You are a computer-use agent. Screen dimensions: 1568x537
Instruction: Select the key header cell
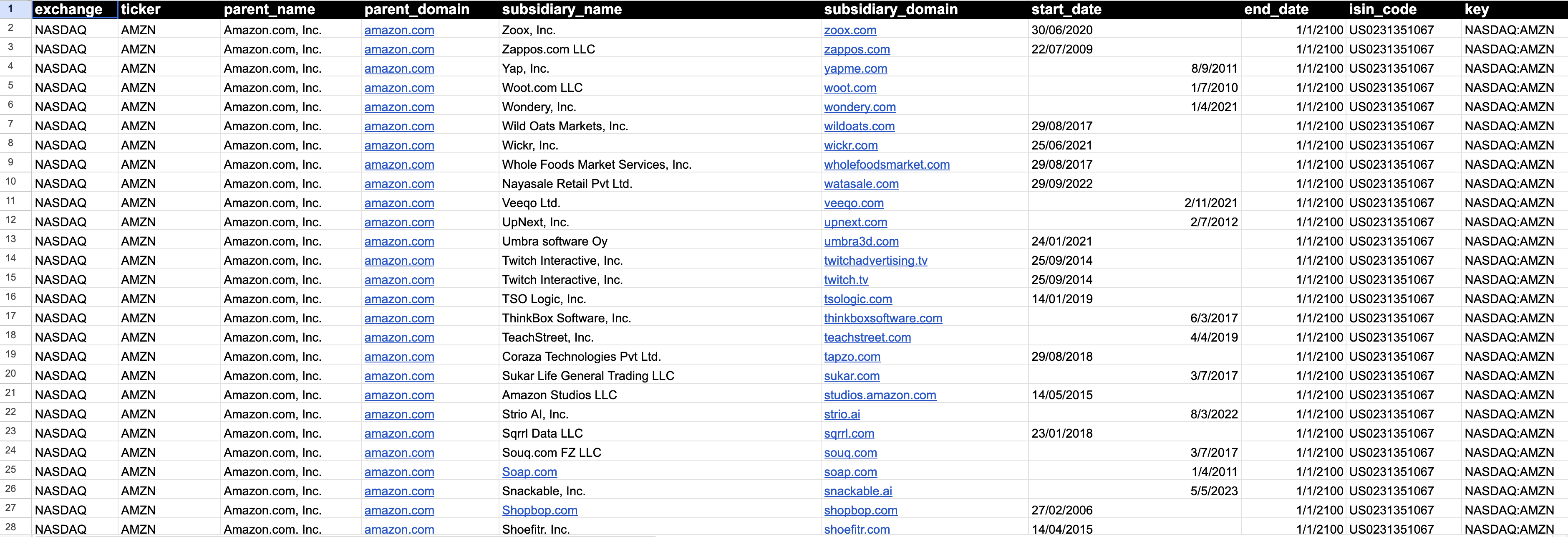[x=1515, y=10]
